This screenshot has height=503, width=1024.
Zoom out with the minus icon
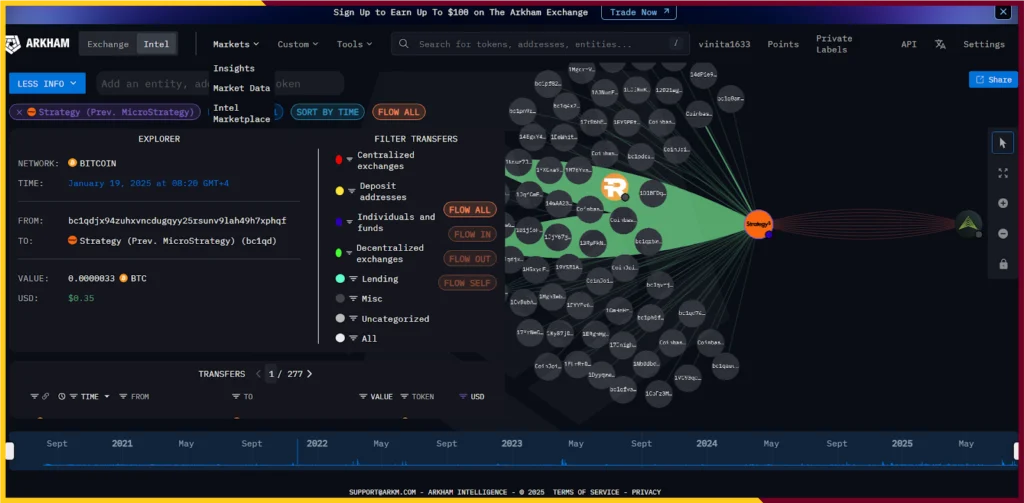point(1002,234)
